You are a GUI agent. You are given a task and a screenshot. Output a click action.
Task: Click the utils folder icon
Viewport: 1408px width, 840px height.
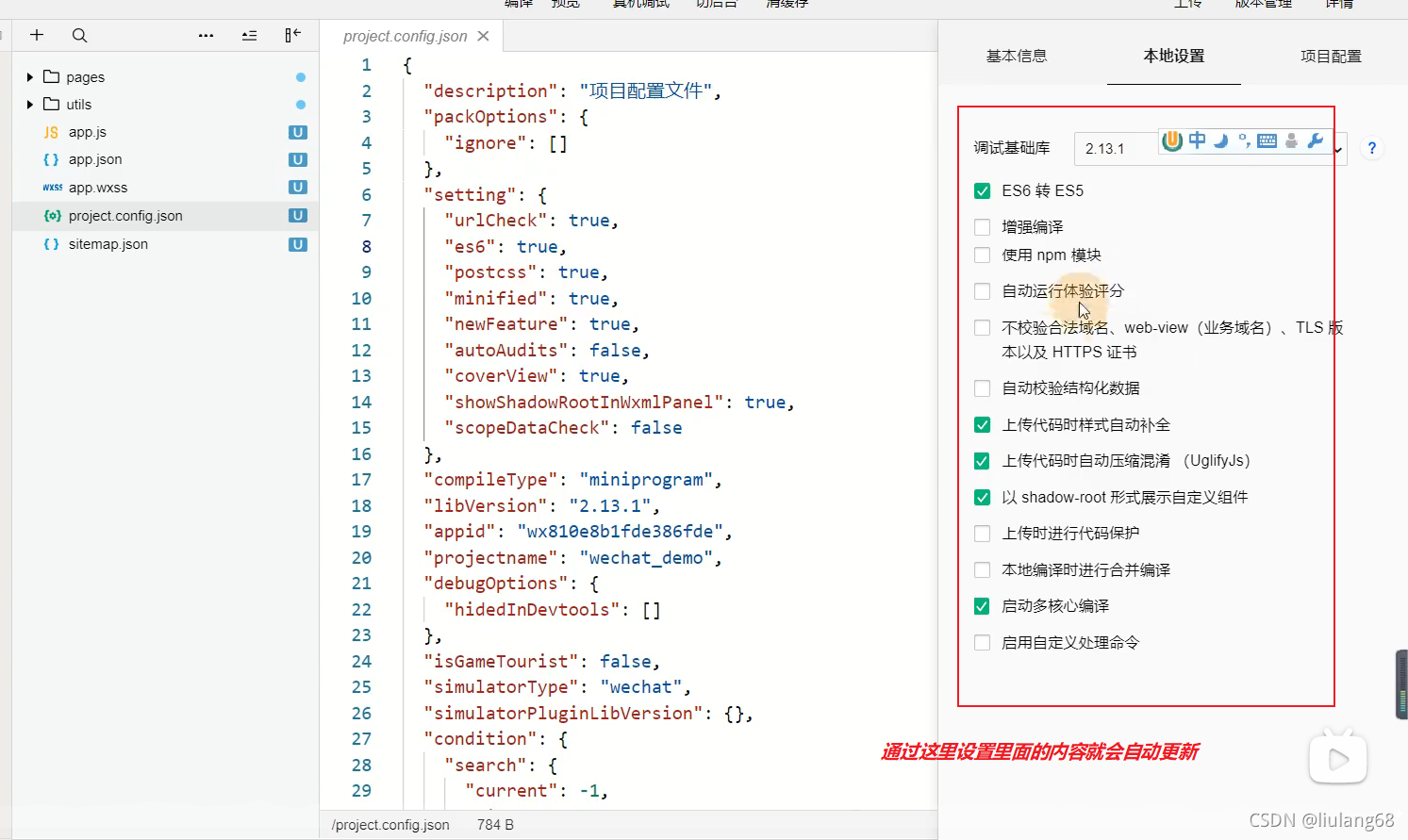52,104
